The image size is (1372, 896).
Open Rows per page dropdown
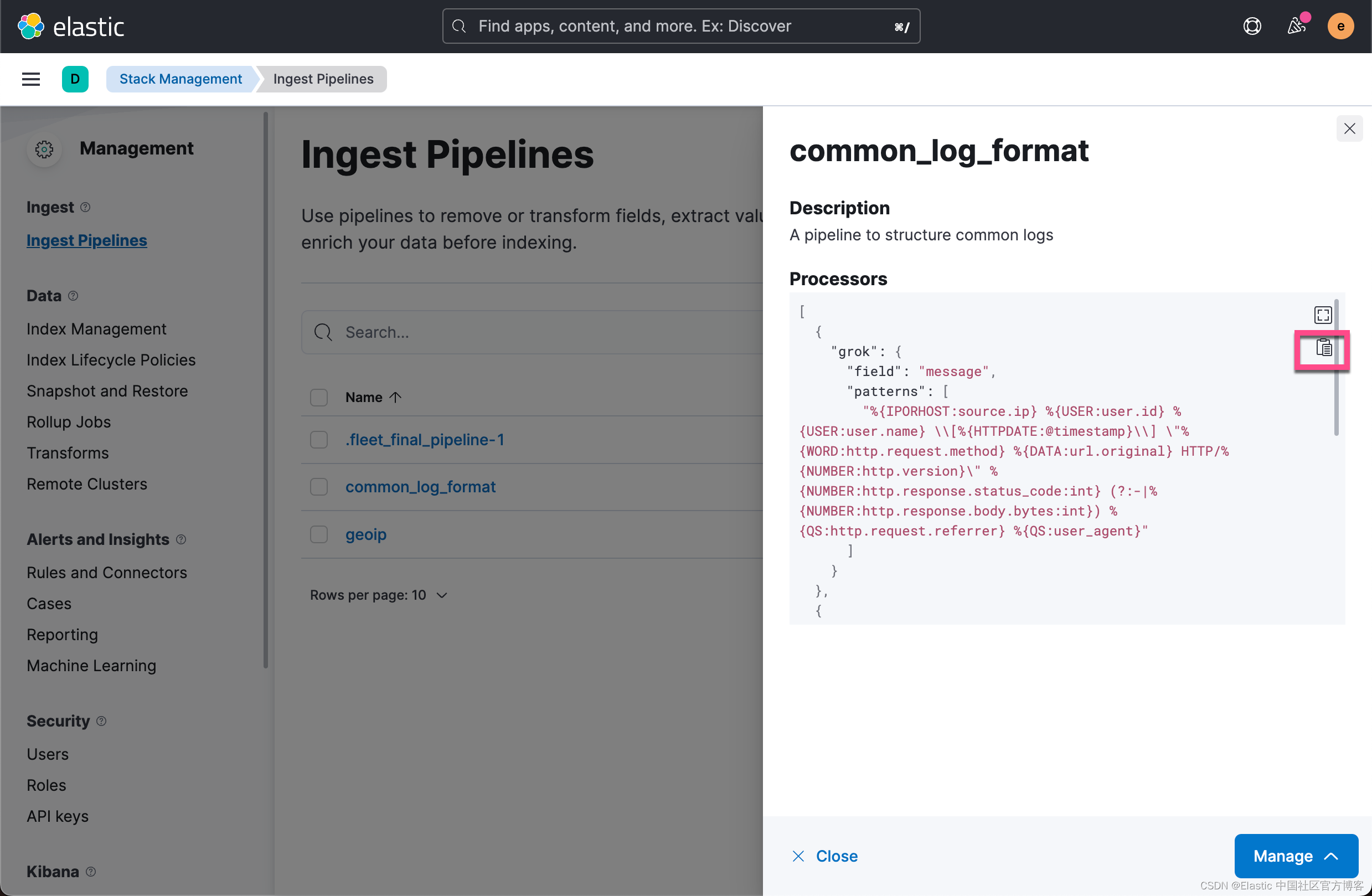[379, 595]
